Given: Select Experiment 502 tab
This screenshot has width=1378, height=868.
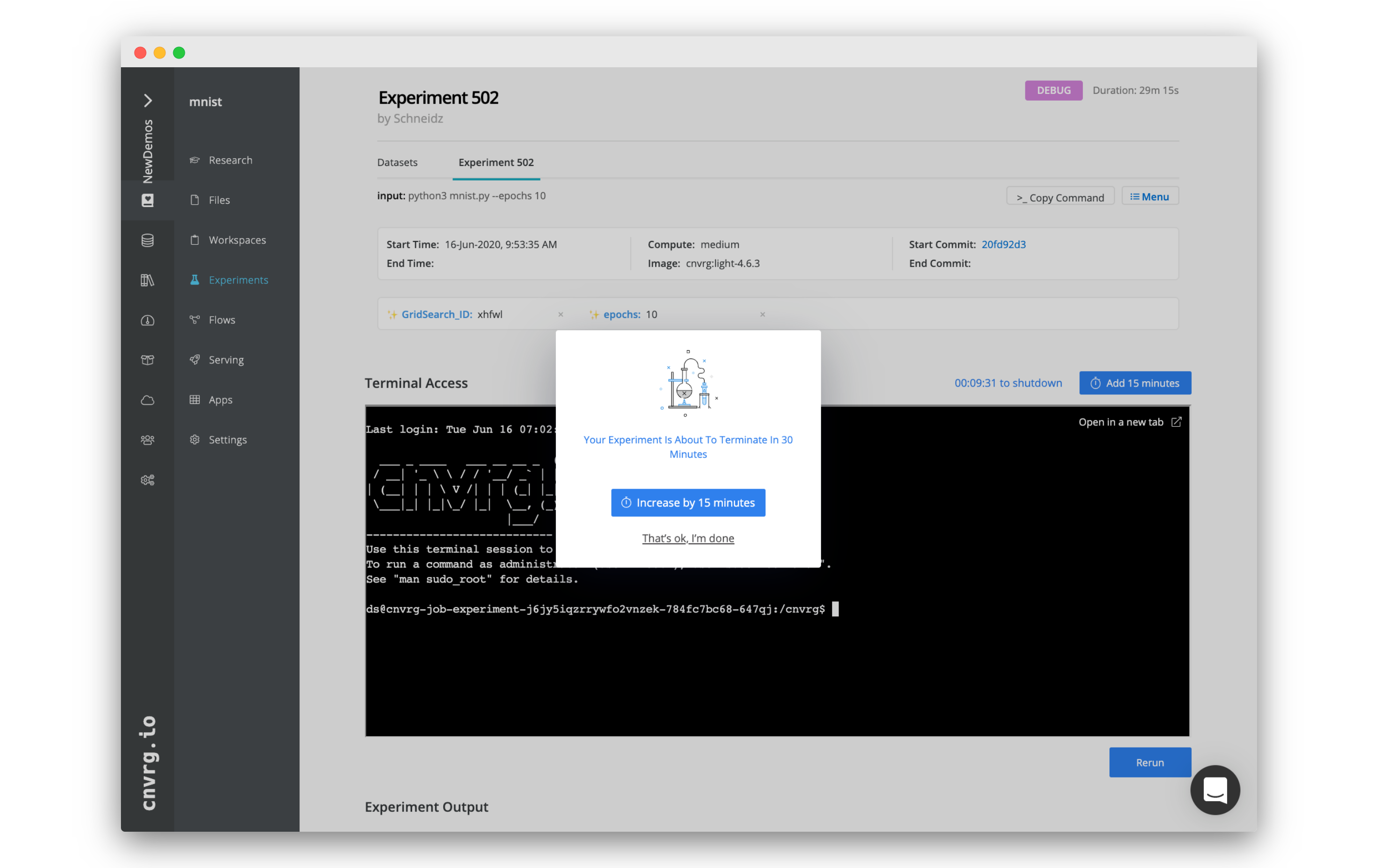Looking at the screenshot, I should [x=495, y=162].
